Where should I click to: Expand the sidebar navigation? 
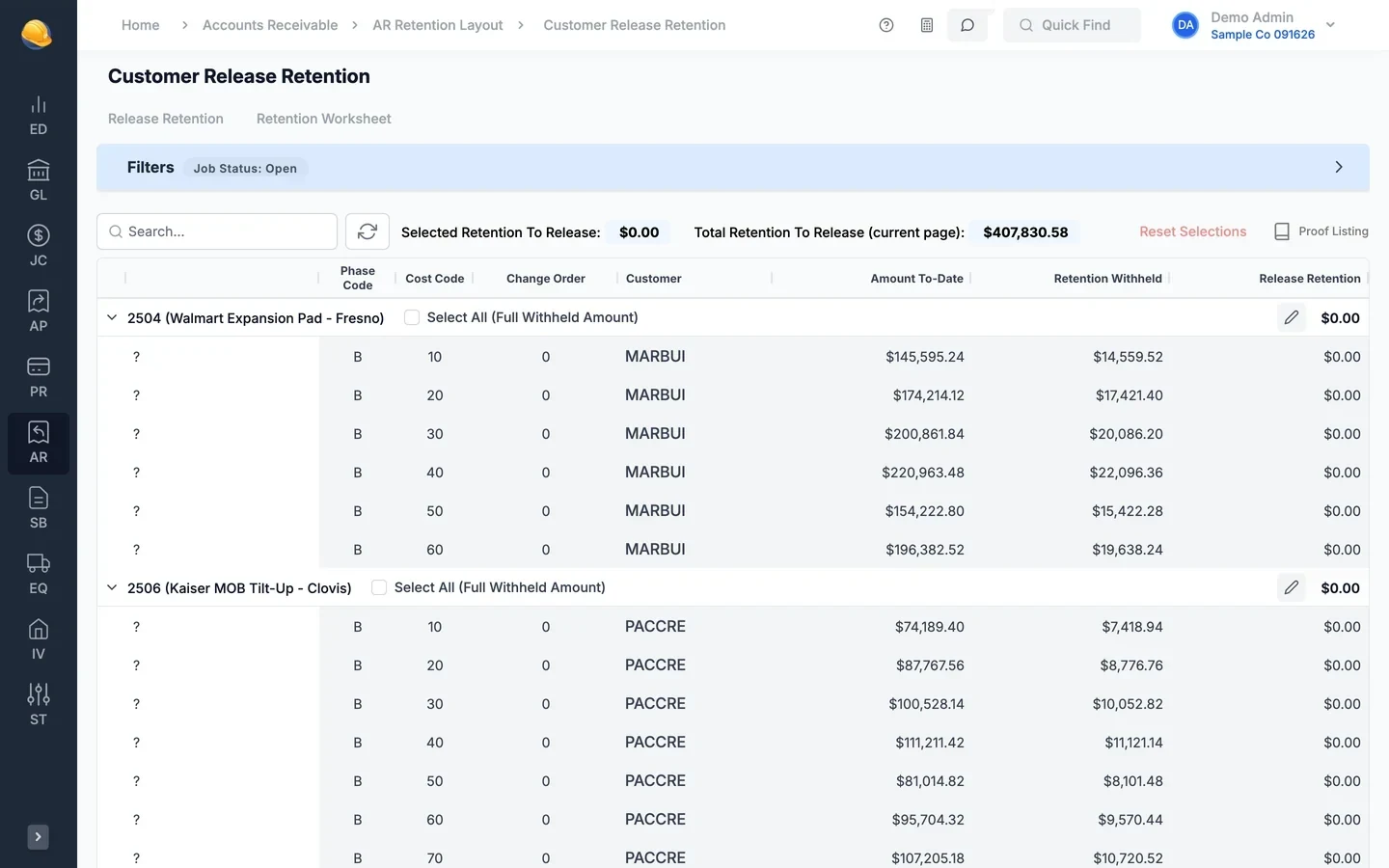[x=39, y=837]
